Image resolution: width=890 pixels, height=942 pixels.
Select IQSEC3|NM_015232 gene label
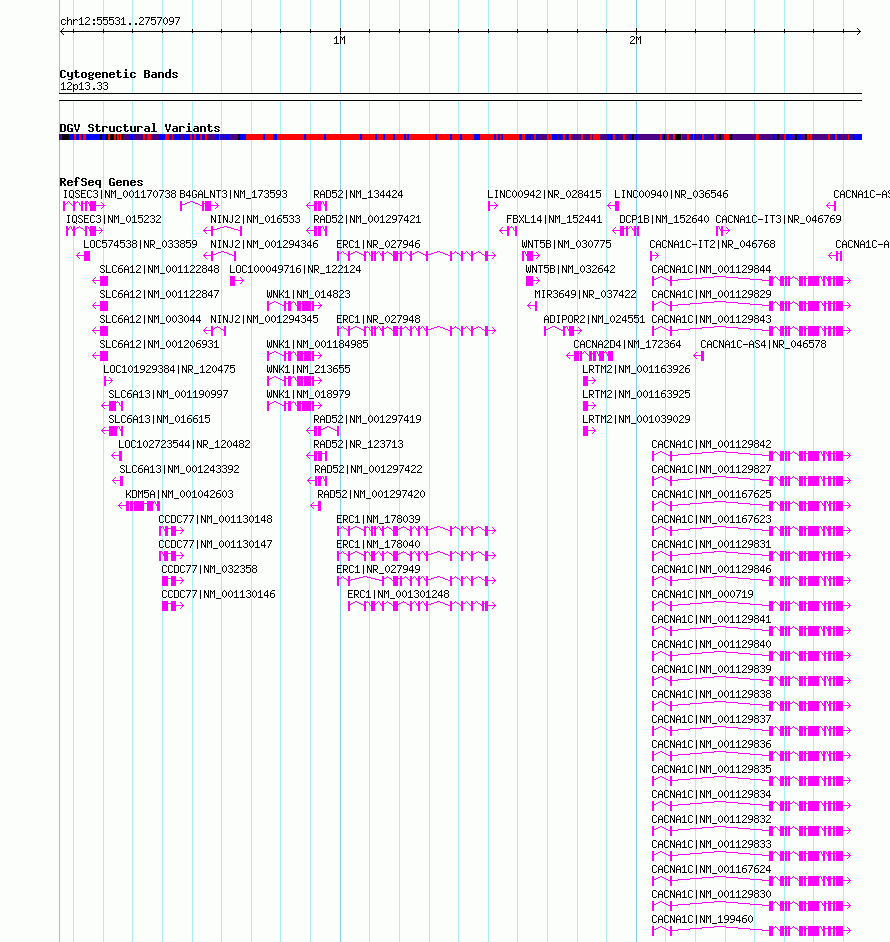pyautogui.click(x=114, y=219)
